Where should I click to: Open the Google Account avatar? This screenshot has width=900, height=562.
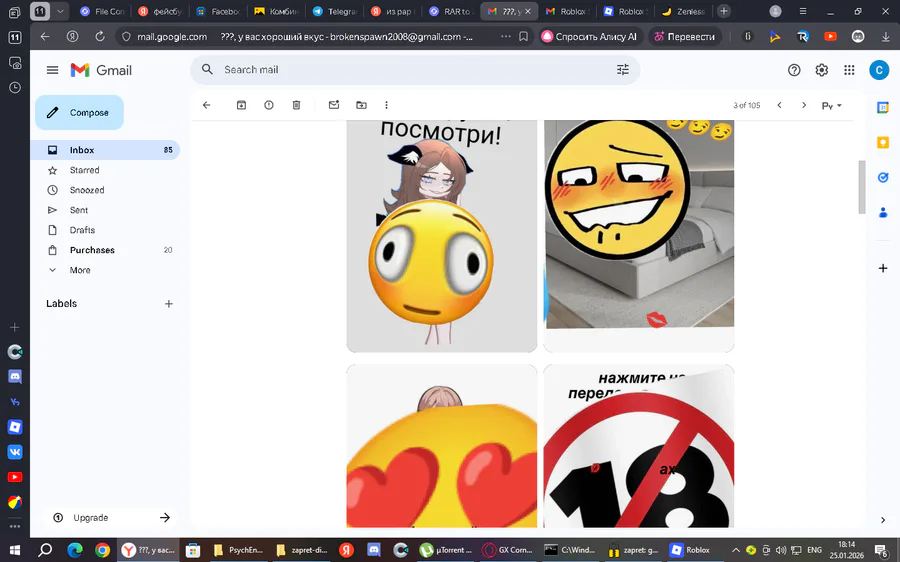click(879, 70)
